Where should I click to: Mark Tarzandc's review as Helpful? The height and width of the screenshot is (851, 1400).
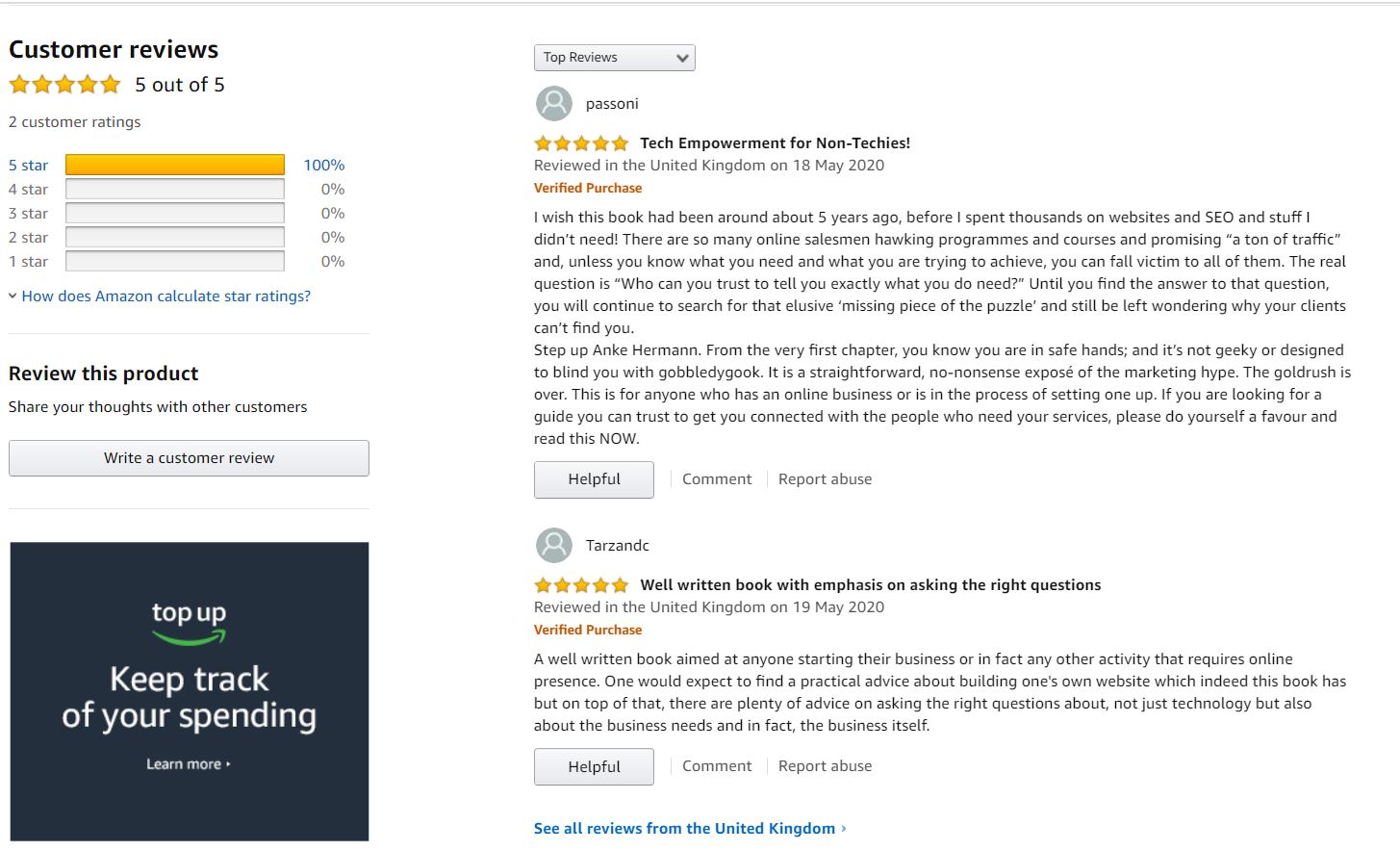tap(594, 767)
